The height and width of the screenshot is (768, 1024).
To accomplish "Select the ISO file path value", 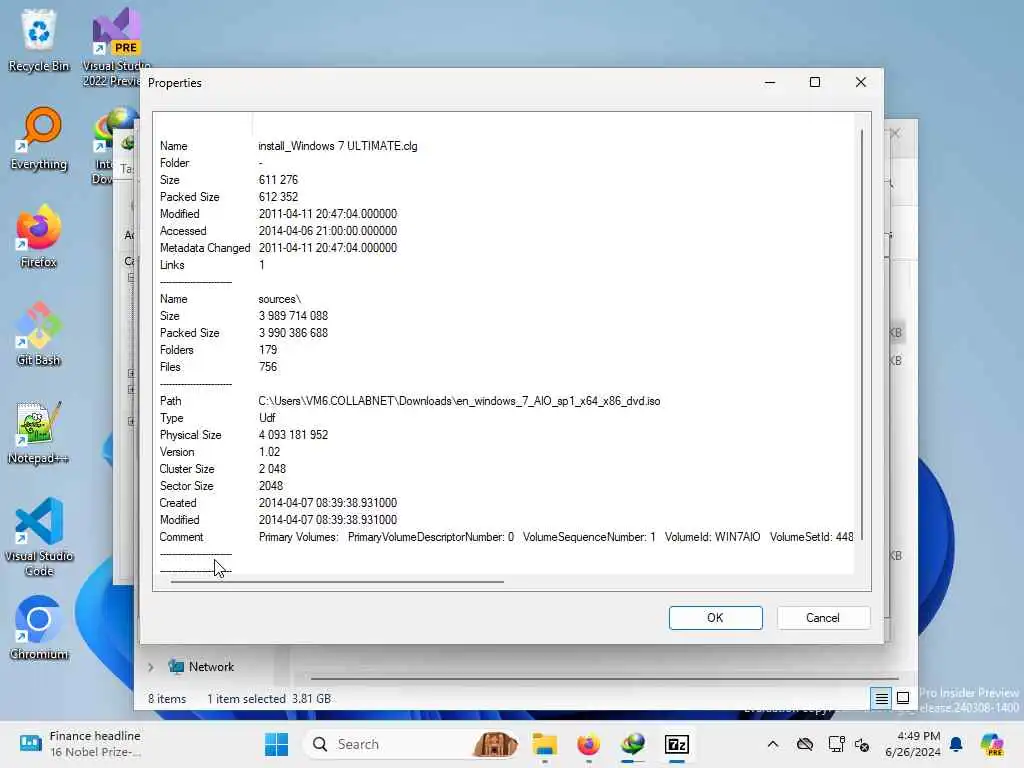I will point(459,401).
